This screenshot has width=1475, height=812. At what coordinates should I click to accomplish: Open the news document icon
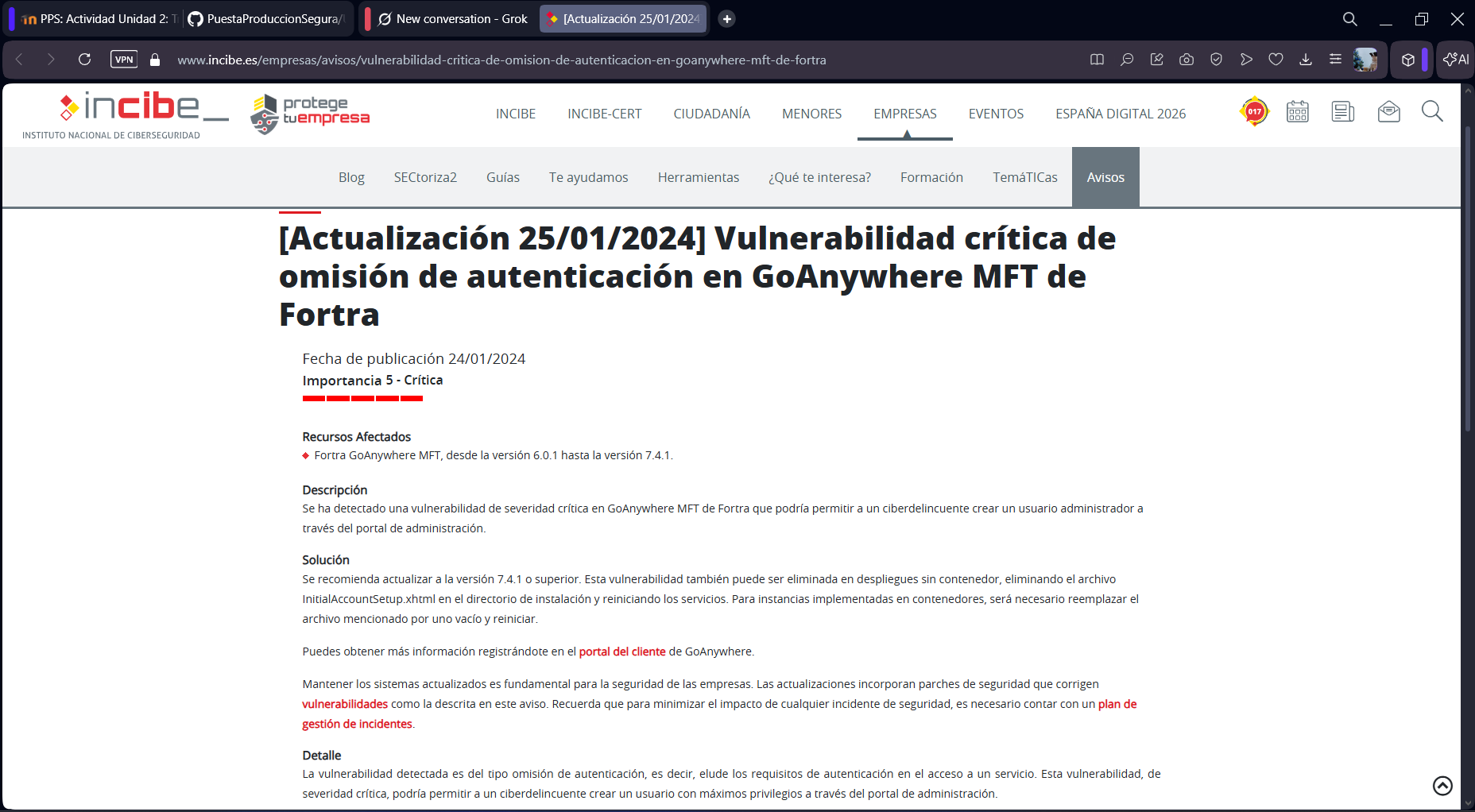1343,111
